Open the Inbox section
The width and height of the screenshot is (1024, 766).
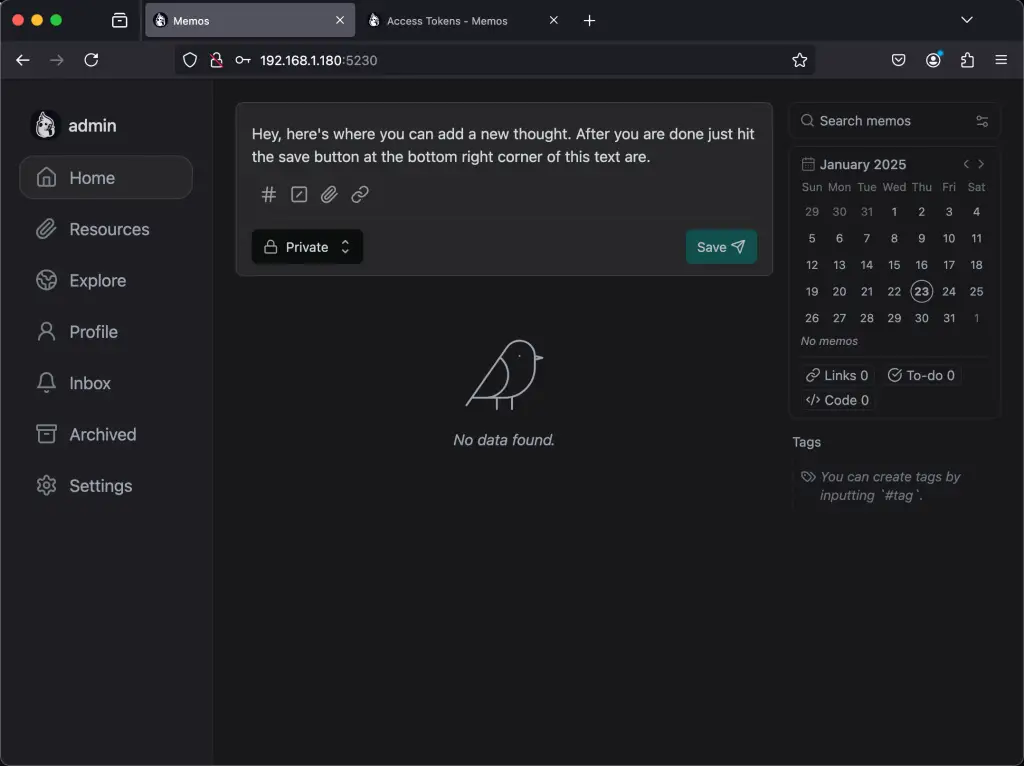(x=89, y=383)
